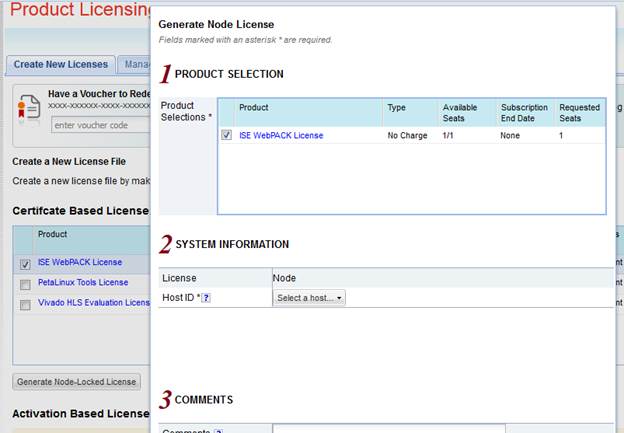Click the Requested Seats column header

[579, 113]
